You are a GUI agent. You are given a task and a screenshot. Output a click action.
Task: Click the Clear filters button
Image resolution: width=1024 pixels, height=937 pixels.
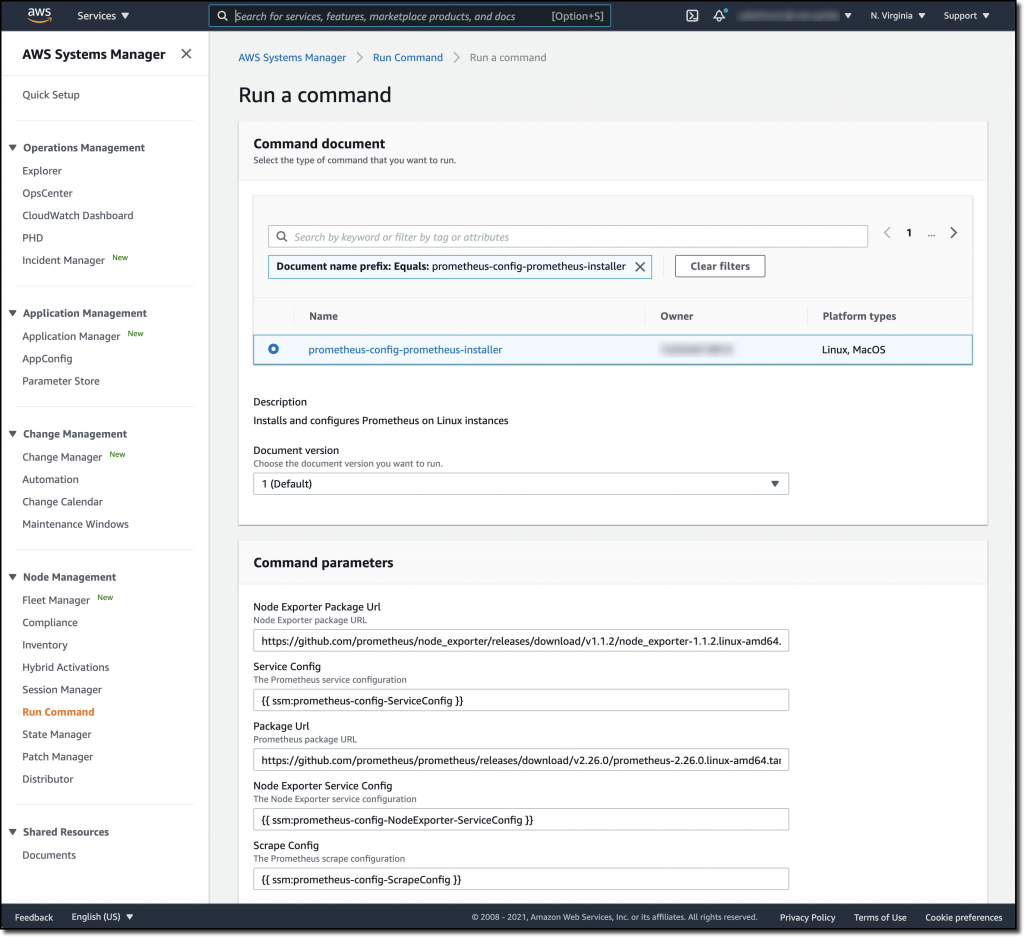[719, 266]
